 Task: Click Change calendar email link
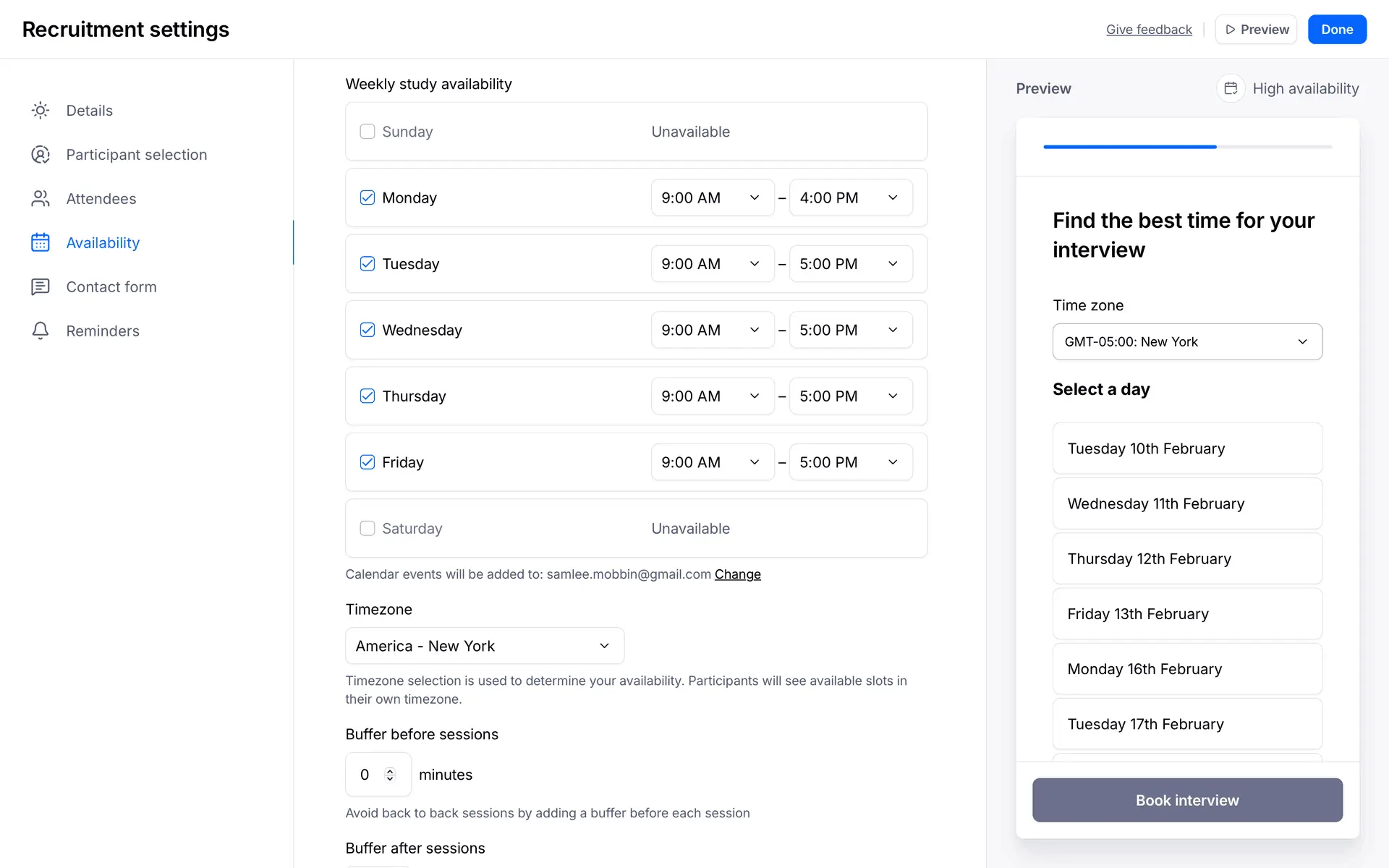(x=737, y=574)
